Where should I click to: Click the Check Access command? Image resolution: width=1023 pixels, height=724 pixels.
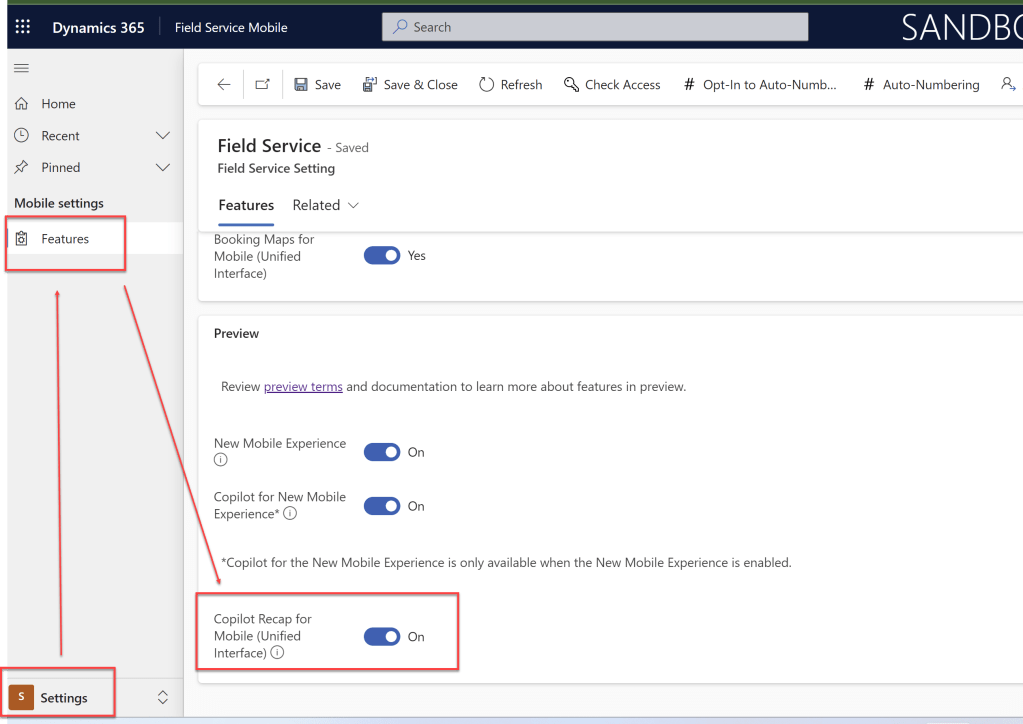point(612,85)
